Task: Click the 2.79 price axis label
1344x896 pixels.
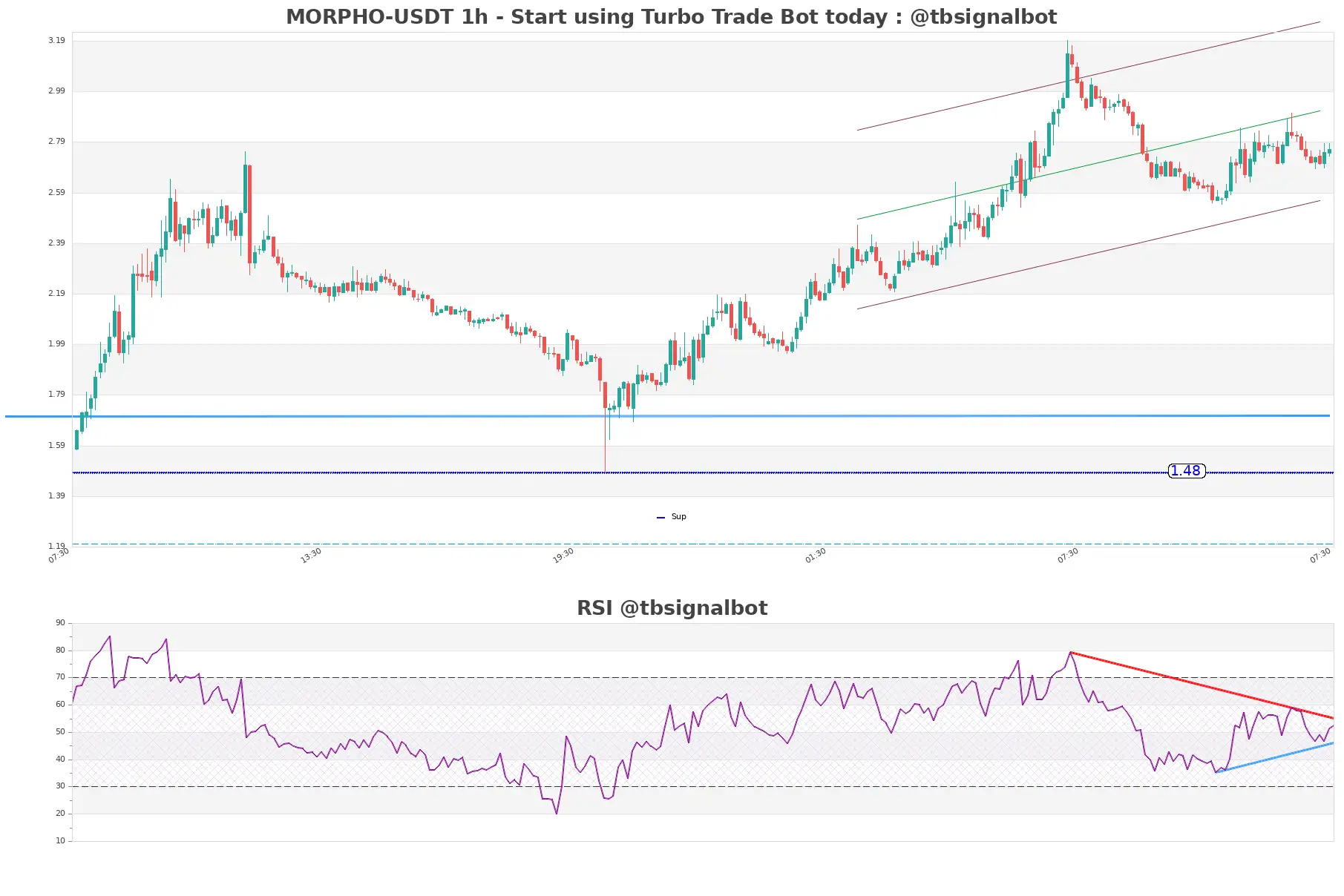Action: (56, 141)
